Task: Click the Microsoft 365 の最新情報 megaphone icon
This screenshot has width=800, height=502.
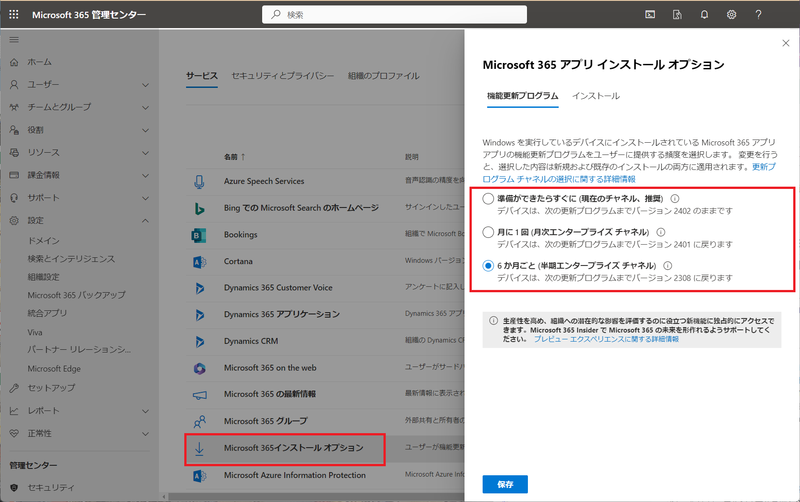Action: tap(199, 395)
